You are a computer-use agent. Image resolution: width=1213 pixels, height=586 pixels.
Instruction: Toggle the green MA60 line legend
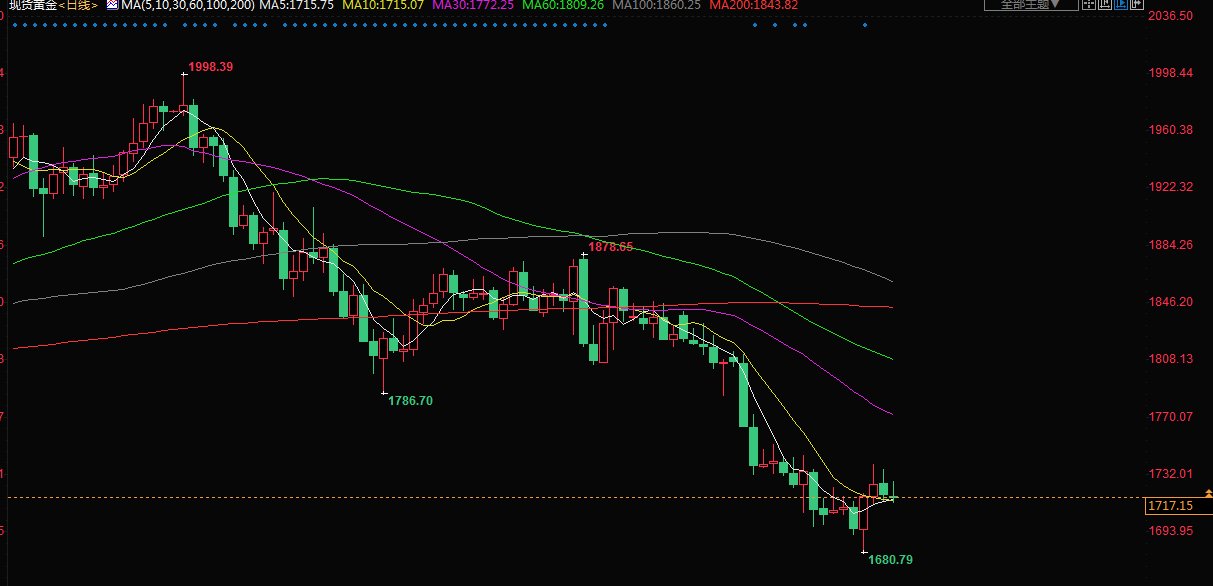click(x=562, y=5)
